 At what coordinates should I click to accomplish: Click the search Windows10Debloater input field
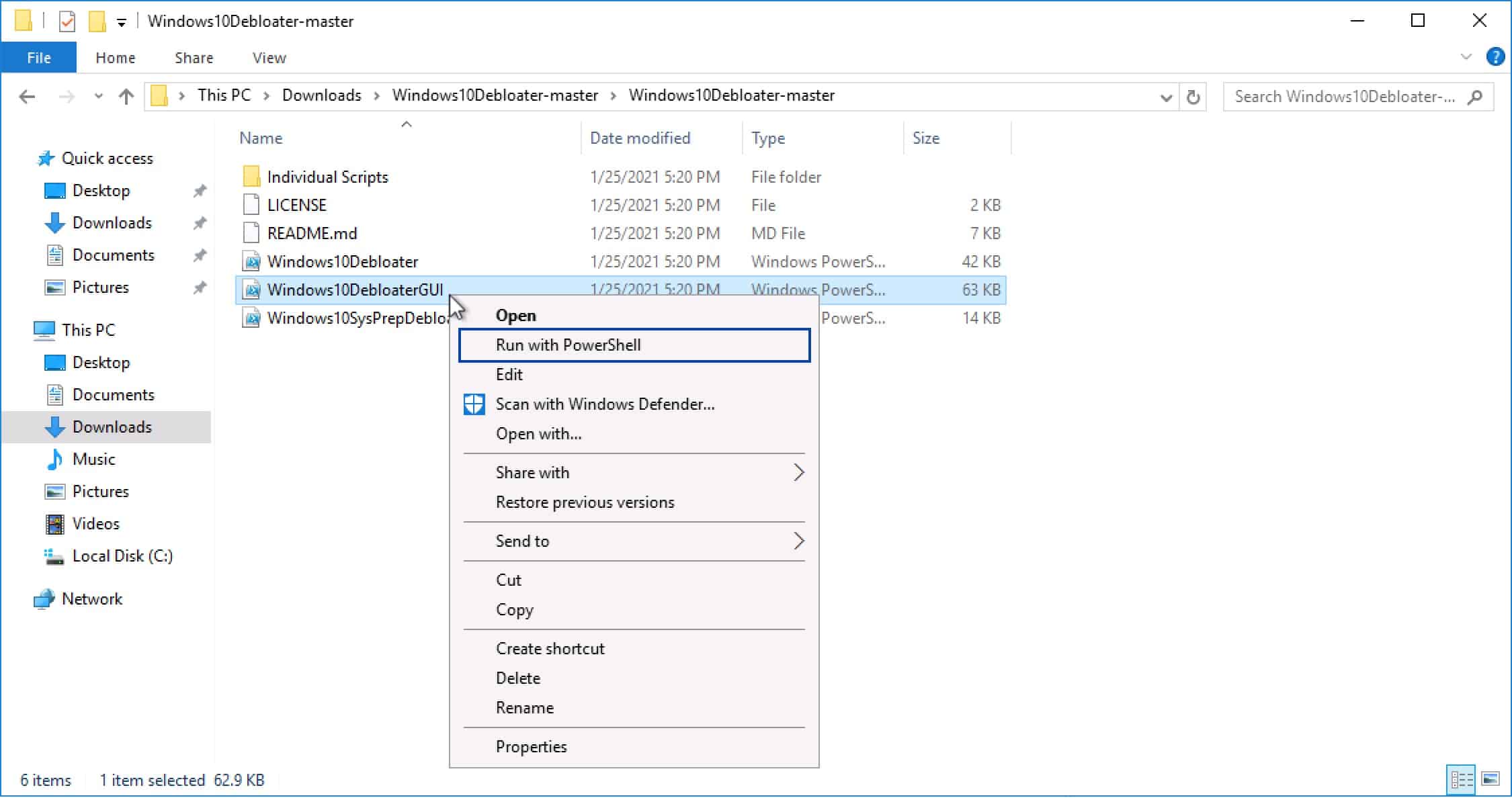click(1346, 97)
